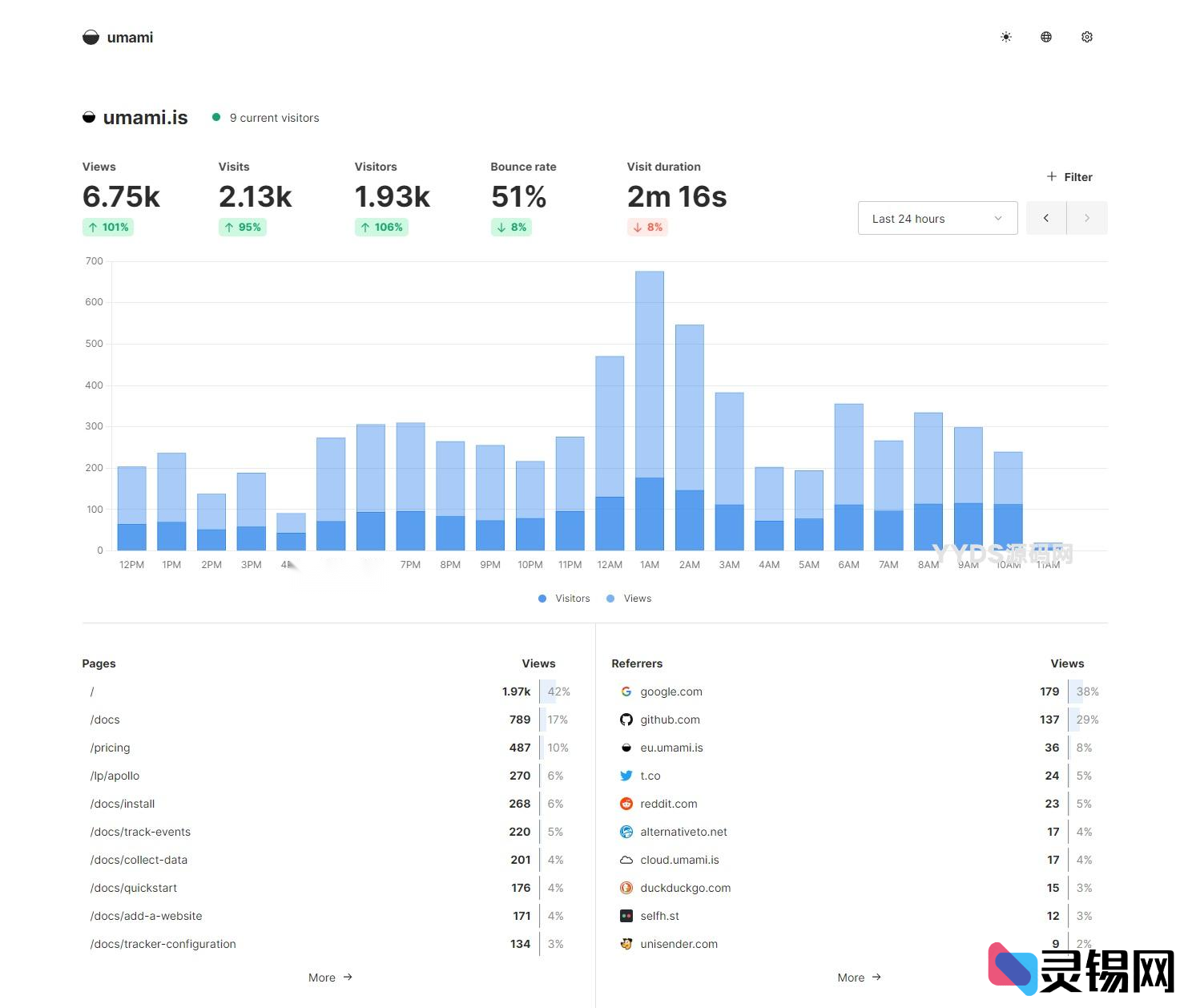Click the Twitter bird icon for t.co
Screen dimensions: 1188x1008
click(626, 776)
